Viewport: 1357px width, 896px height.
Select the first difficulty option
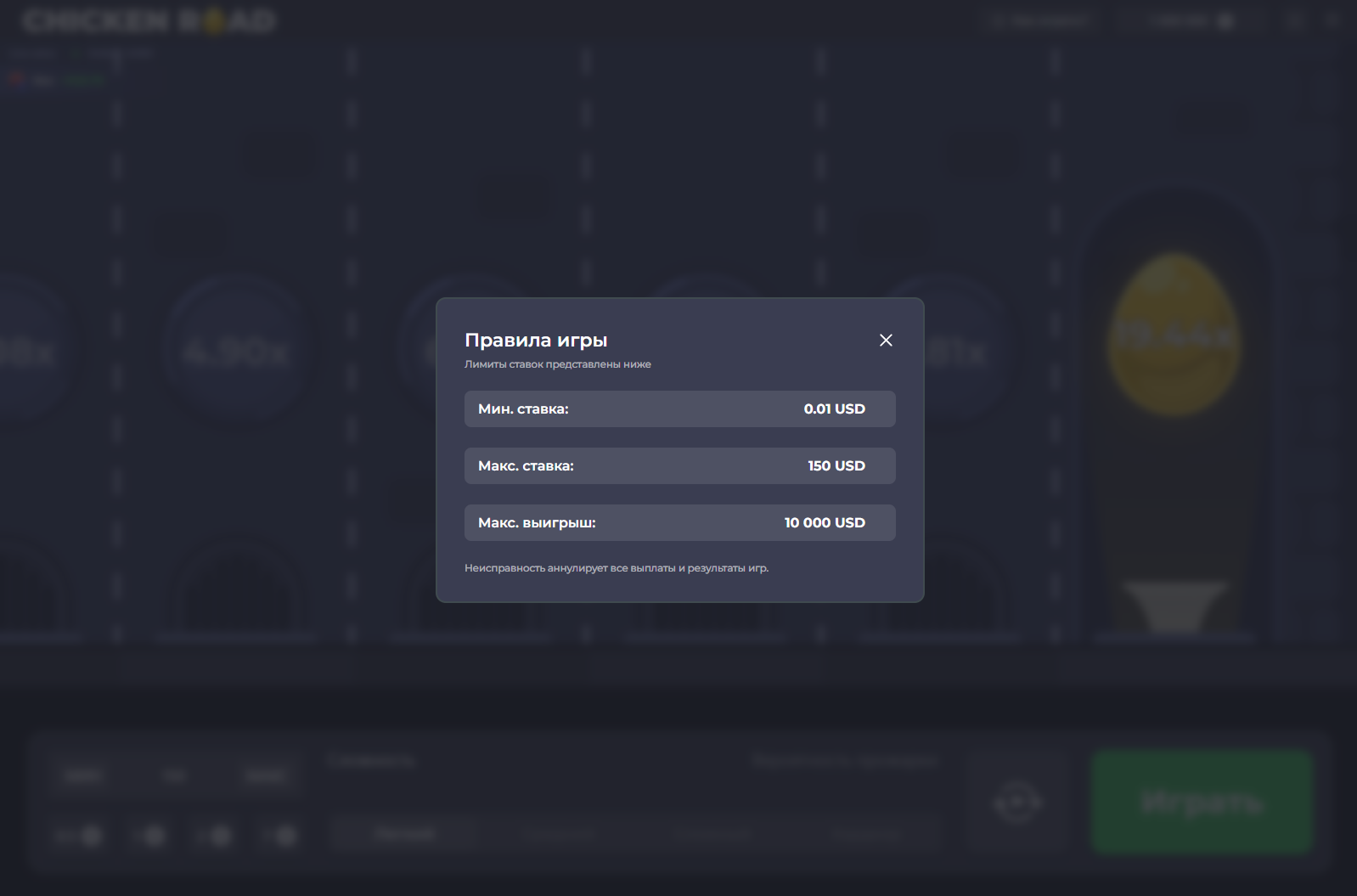[404, 833]
